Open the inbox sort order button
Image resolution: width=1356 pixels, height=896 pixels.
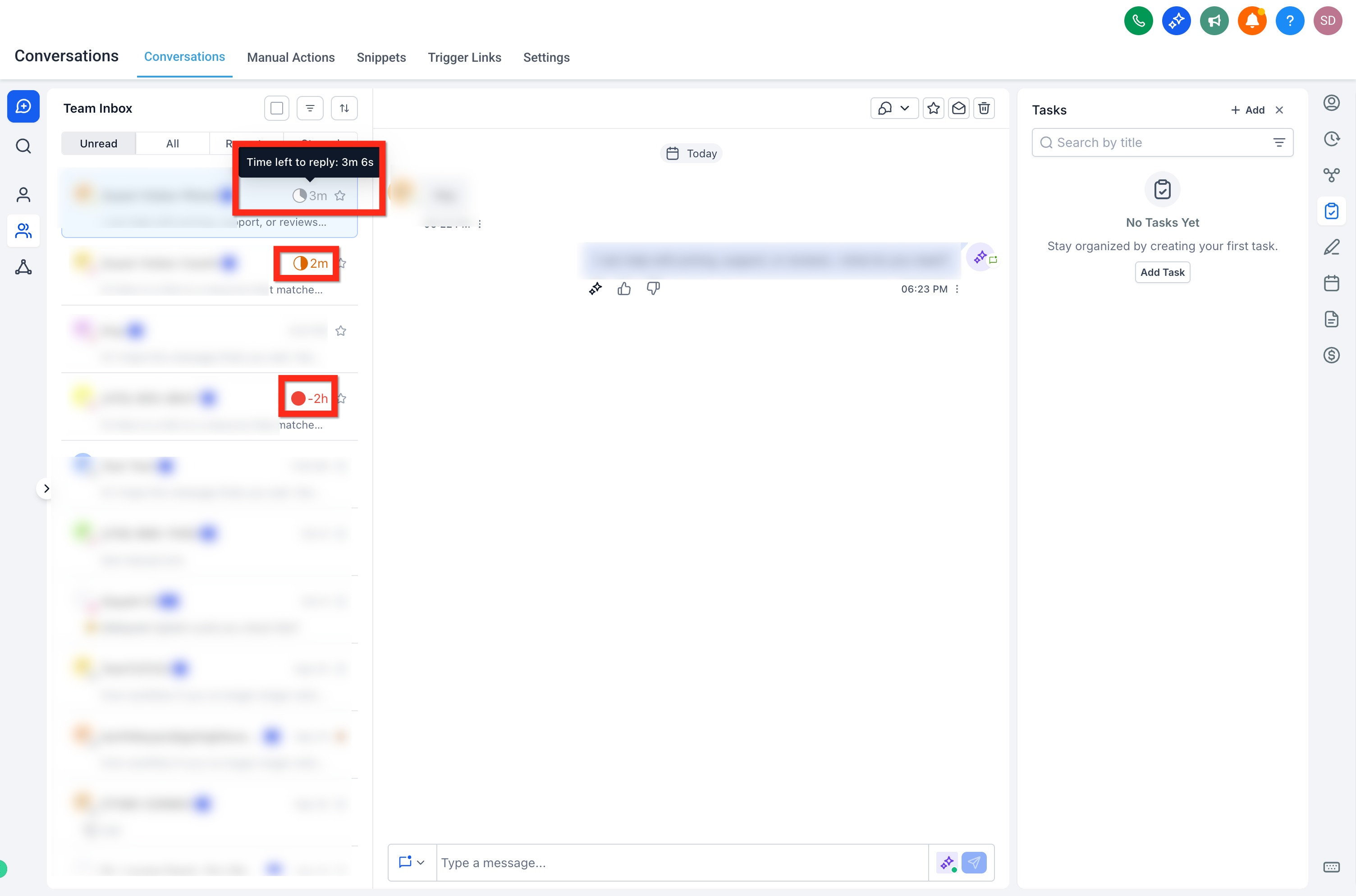(x=344, y=108)
